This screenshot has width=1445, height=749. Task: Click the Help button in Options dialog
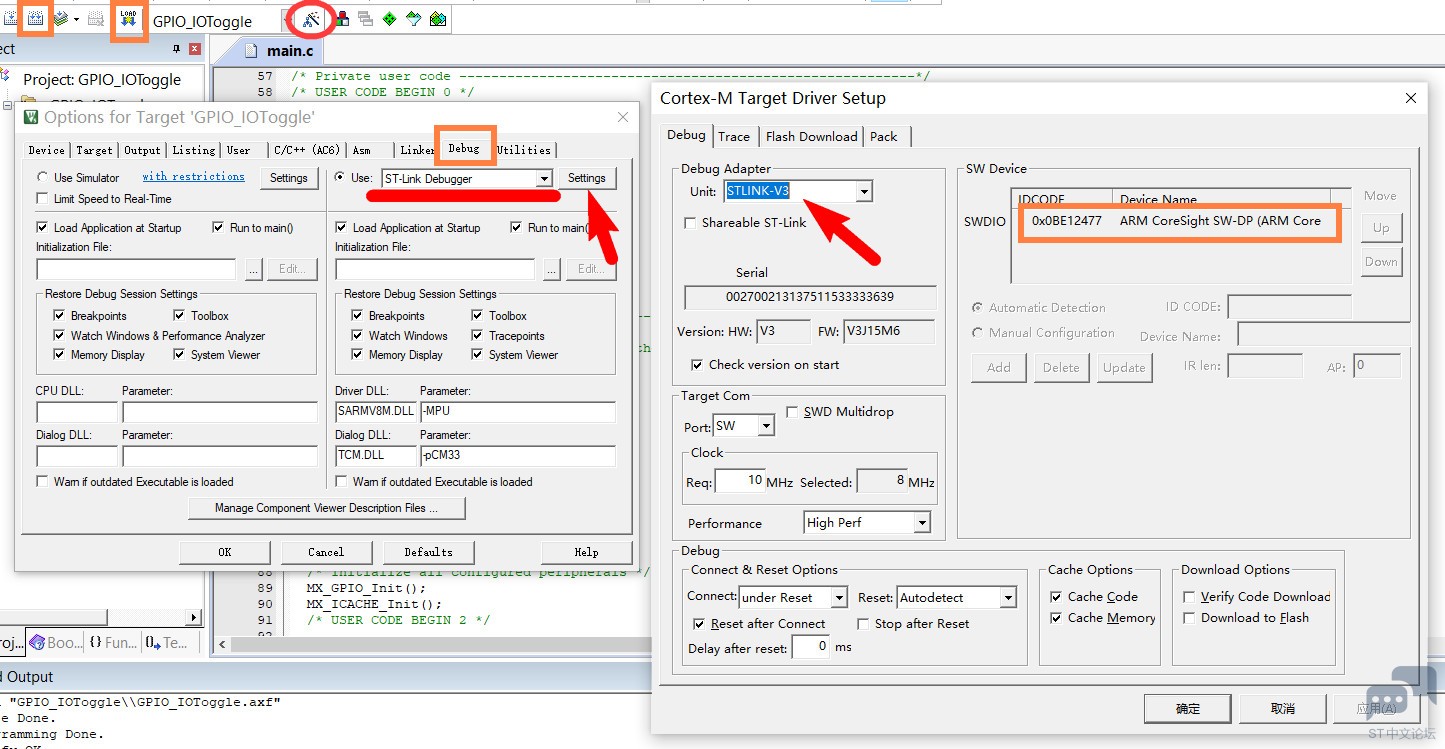pyautogui.click(x=587, y=552)
